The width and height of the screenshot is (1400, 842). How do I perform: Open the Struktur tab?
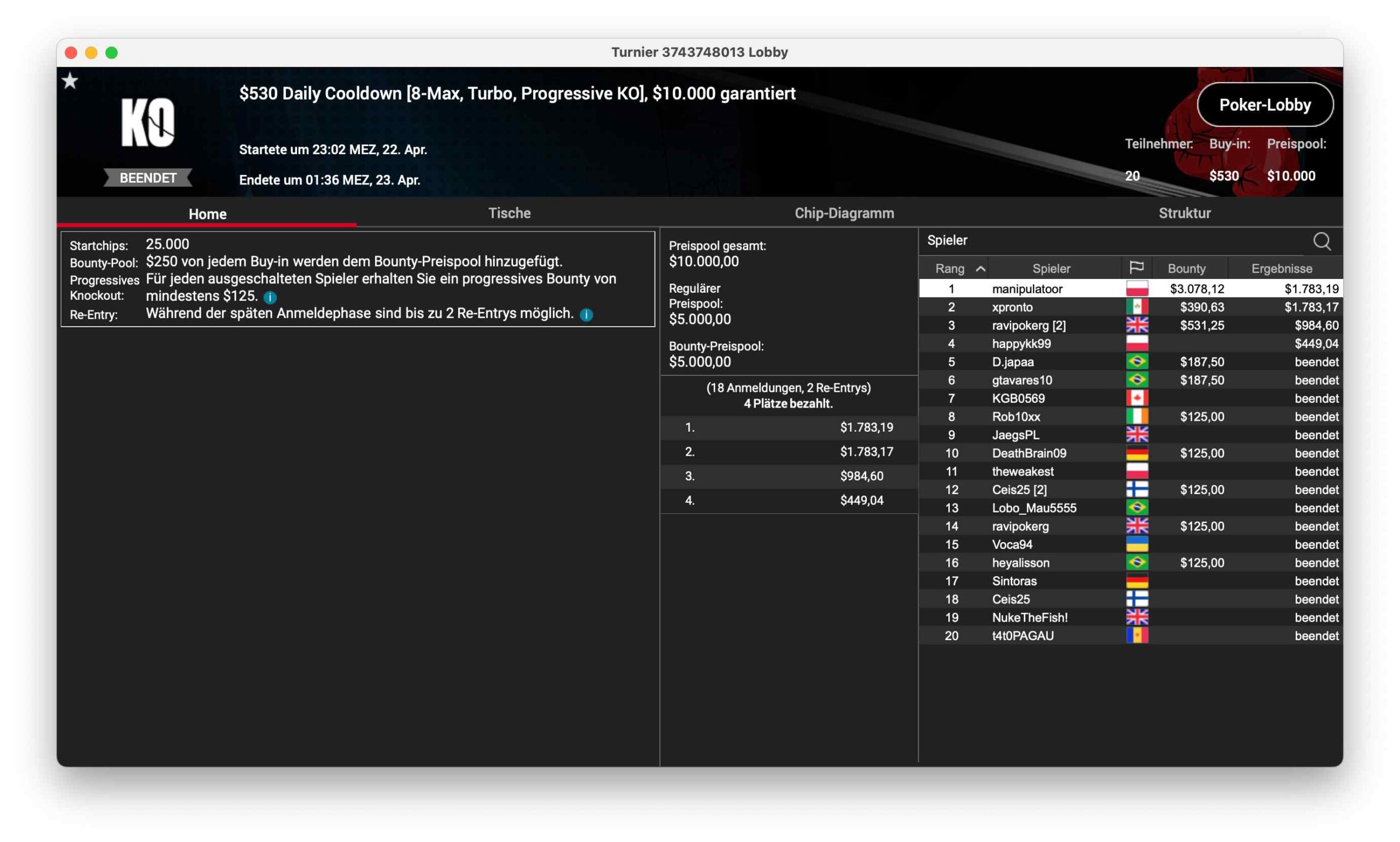tap(1184, 213)
